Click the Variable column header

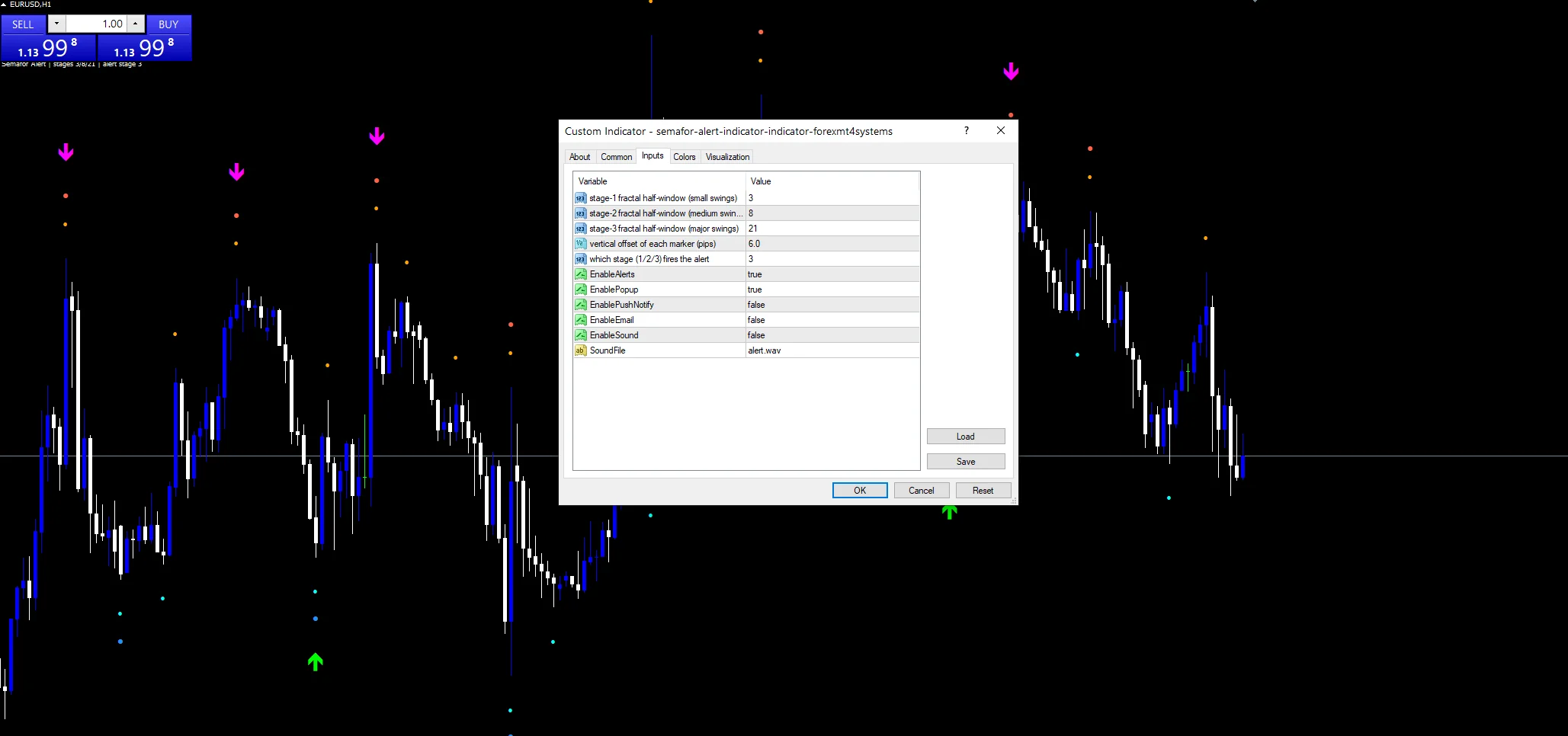[659, 181]
